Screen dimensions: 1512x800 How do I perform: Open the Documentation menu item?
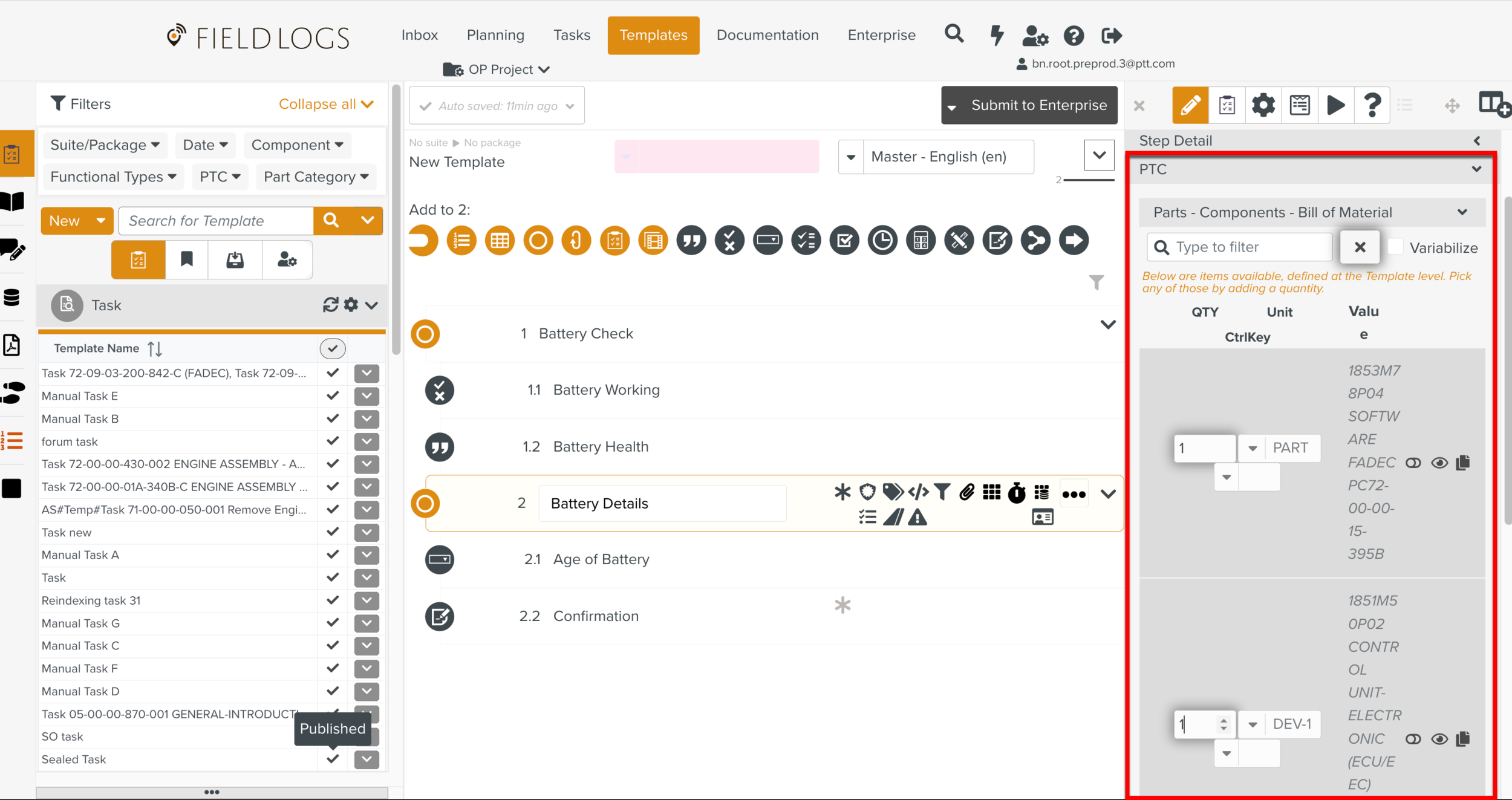click(767, 35)
